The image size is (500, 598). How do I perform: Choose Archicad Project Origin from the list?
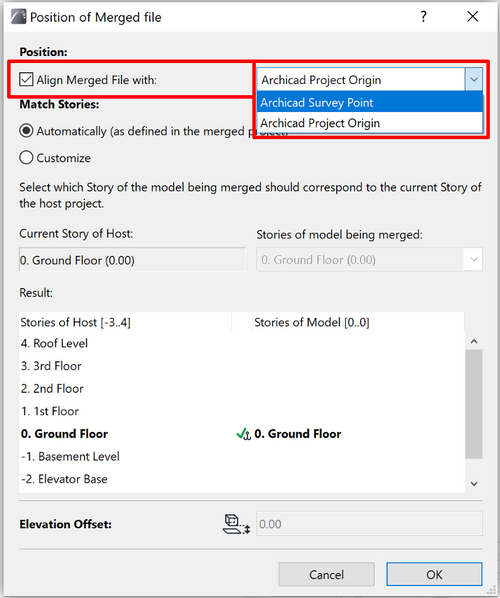[370, 123]
